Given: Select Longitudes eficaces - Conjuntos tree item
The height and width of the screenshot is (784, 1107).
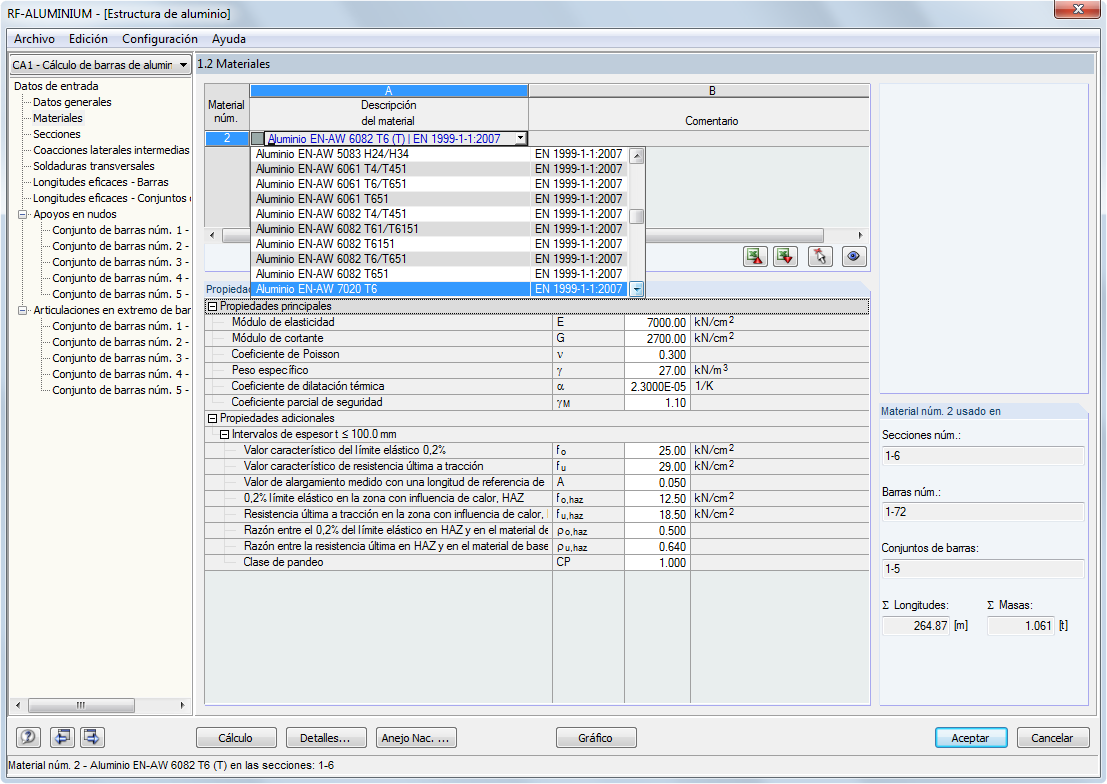Looking at the screenshot, I should (x=110, y=198).
